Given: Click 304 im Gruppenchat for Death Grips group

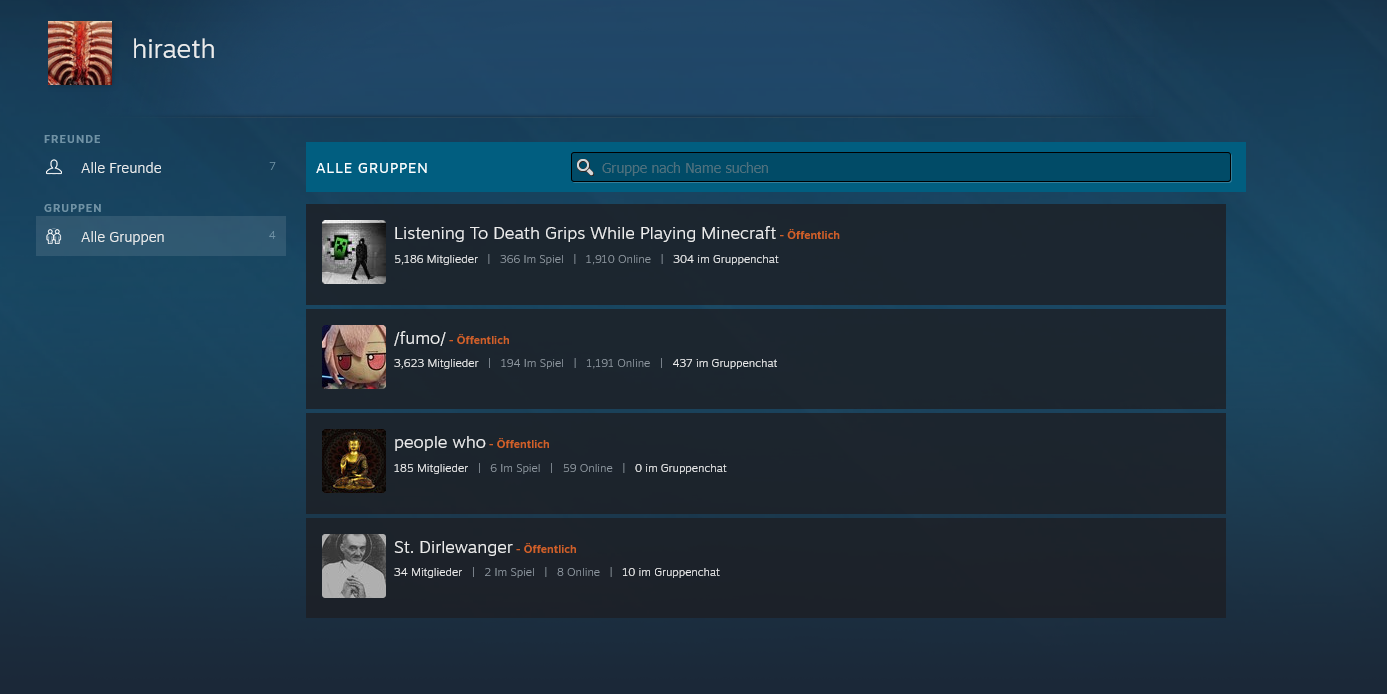Looking at the screenshot, I should tap(725, 259).
